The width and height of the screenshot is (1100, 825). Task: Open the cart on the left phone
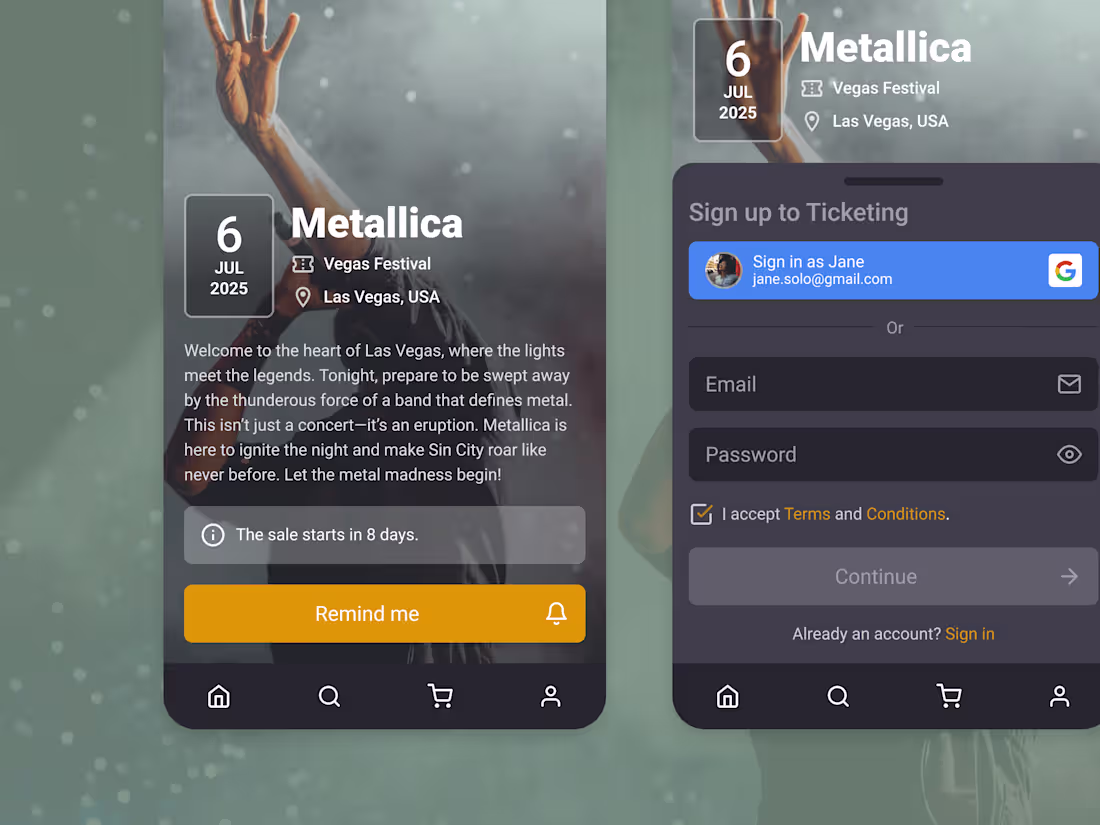pyautogui.click(x=440, y=696)
